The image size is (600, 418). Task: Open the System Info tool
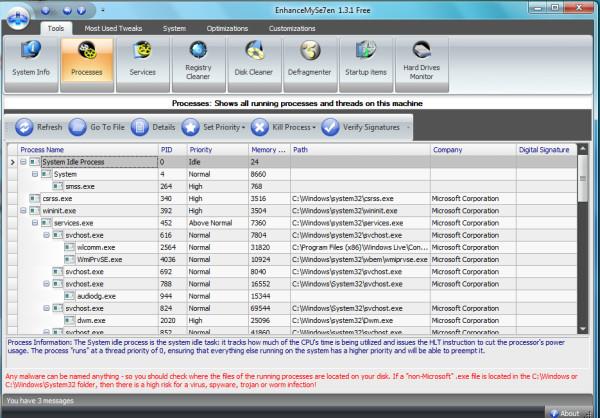click(31, 59)
